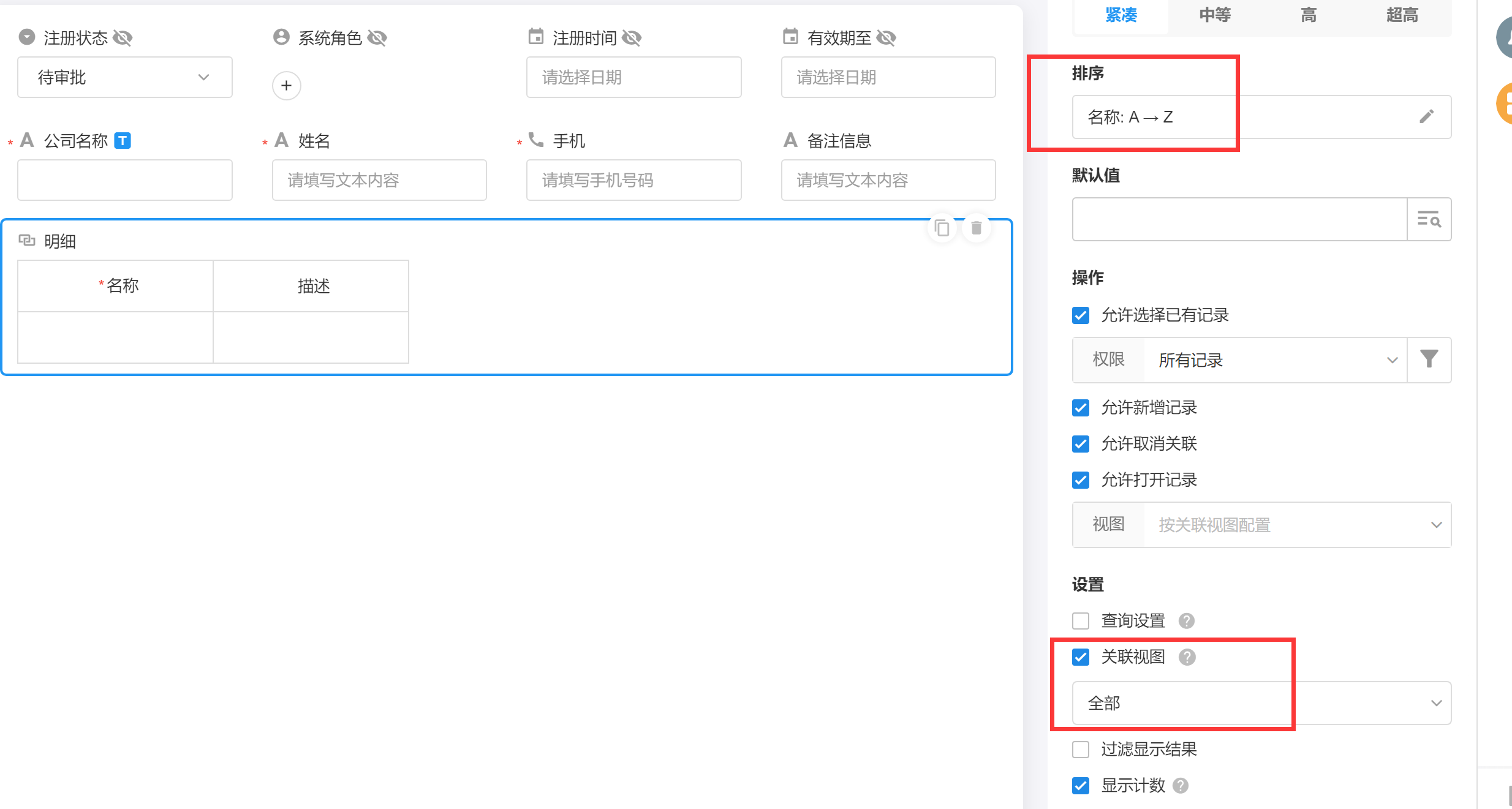Click help icon beside 显示计数

point(1181,786)
